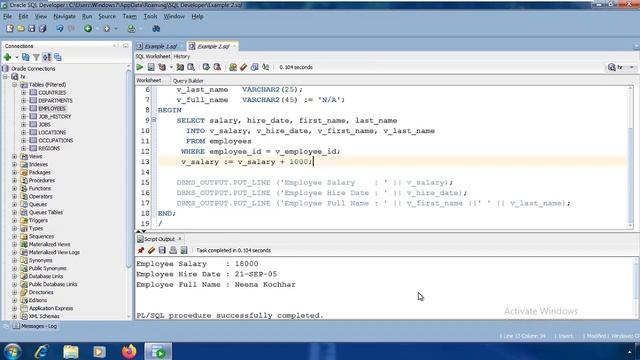Expand the EMPLOYEES table node
Image resolution: width=640 pixels, height=360 pixels.
(x=24, y=109)
